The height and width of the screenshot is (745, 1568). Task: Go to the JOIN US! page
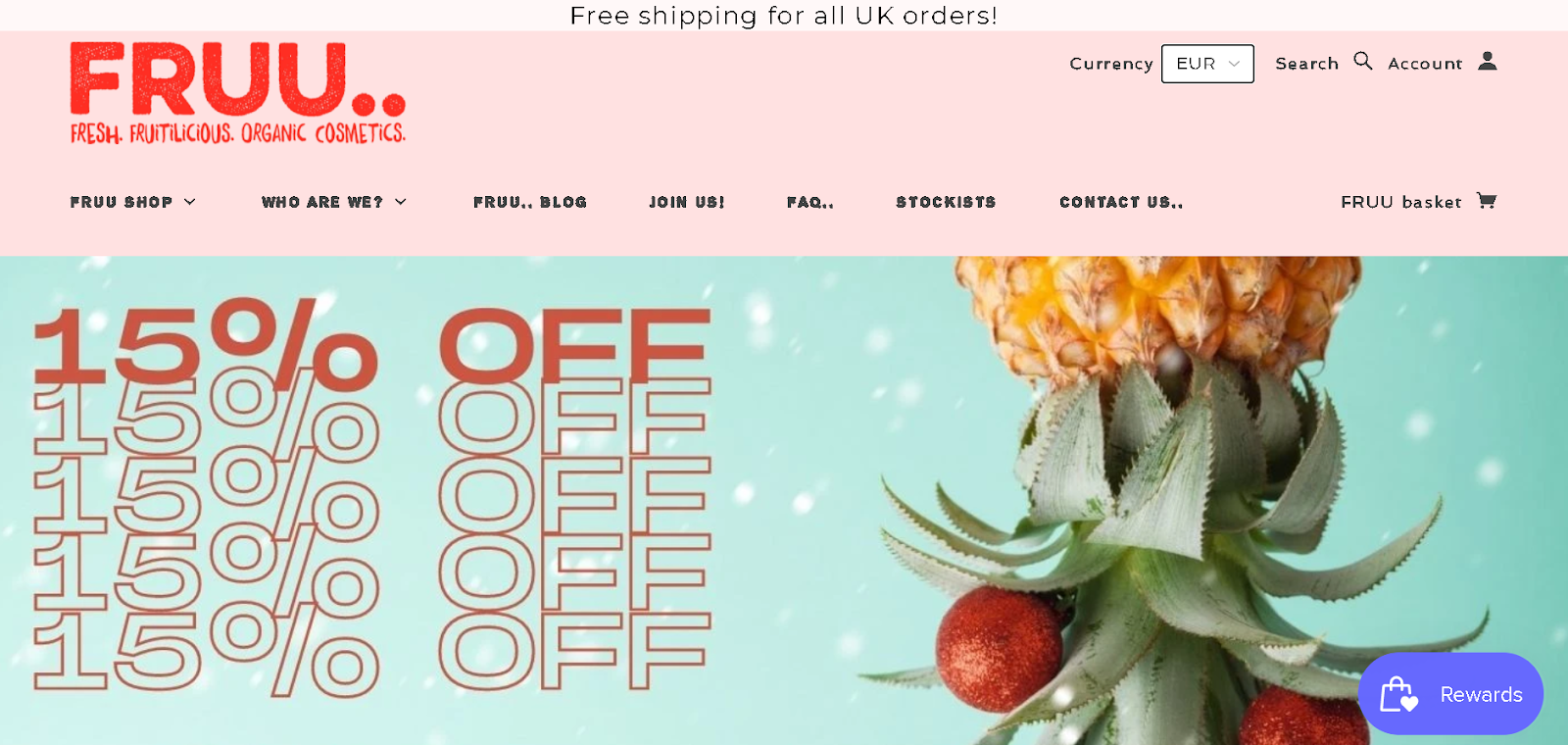pos(687,202)
